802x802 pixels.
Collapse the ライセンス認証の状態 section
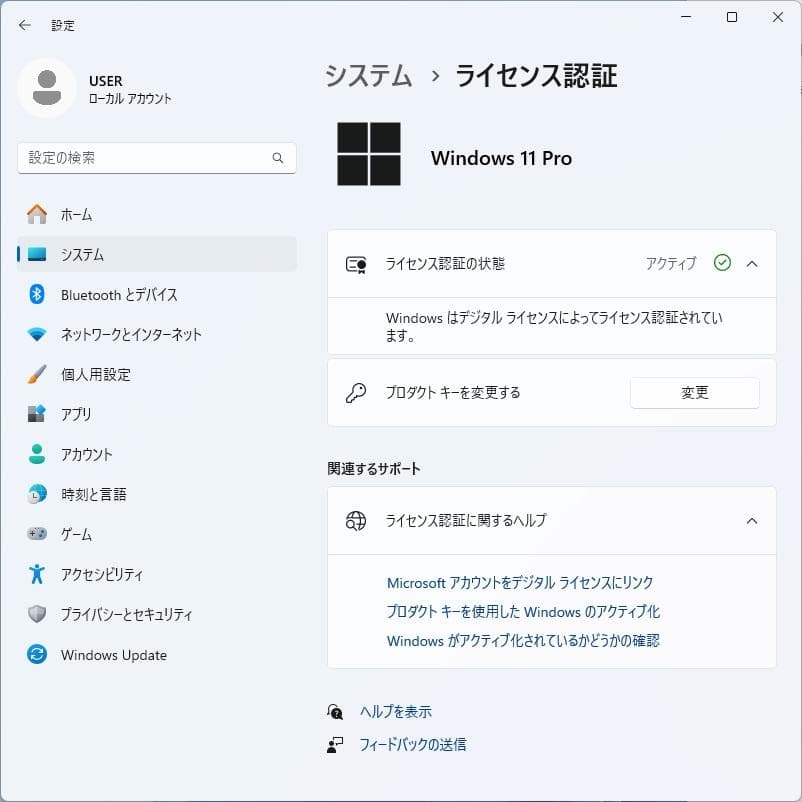752,263
